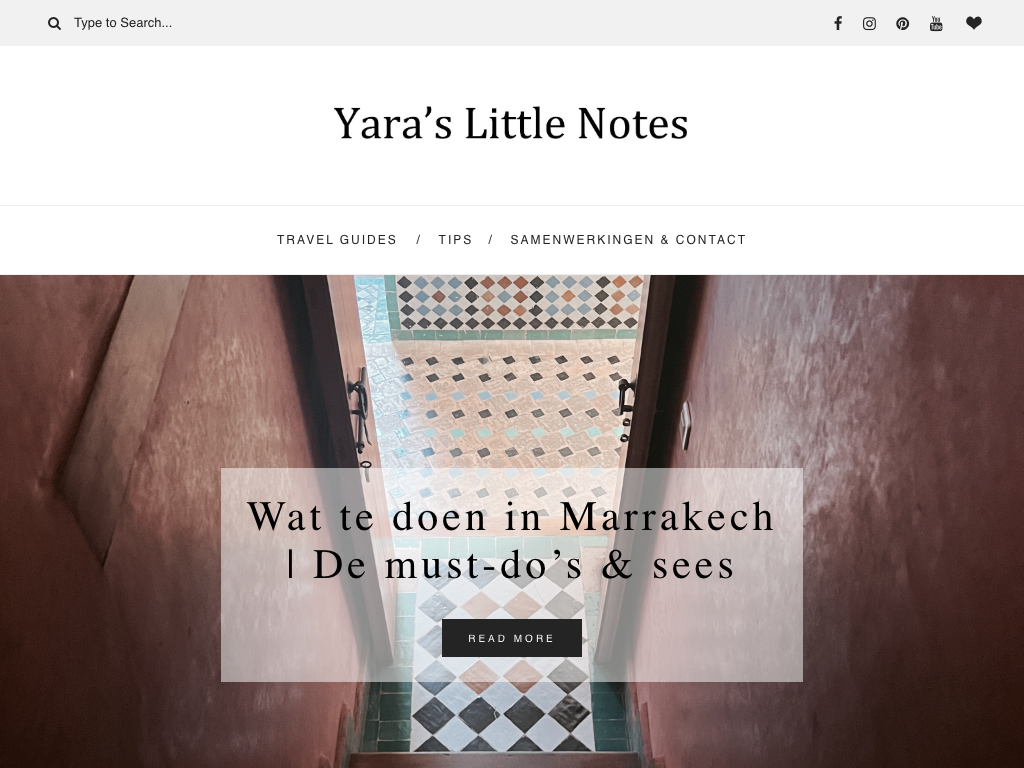The image size is (1024, 768).
Task: Click the search magnifier icon
Action: click(x=54, y=24)
